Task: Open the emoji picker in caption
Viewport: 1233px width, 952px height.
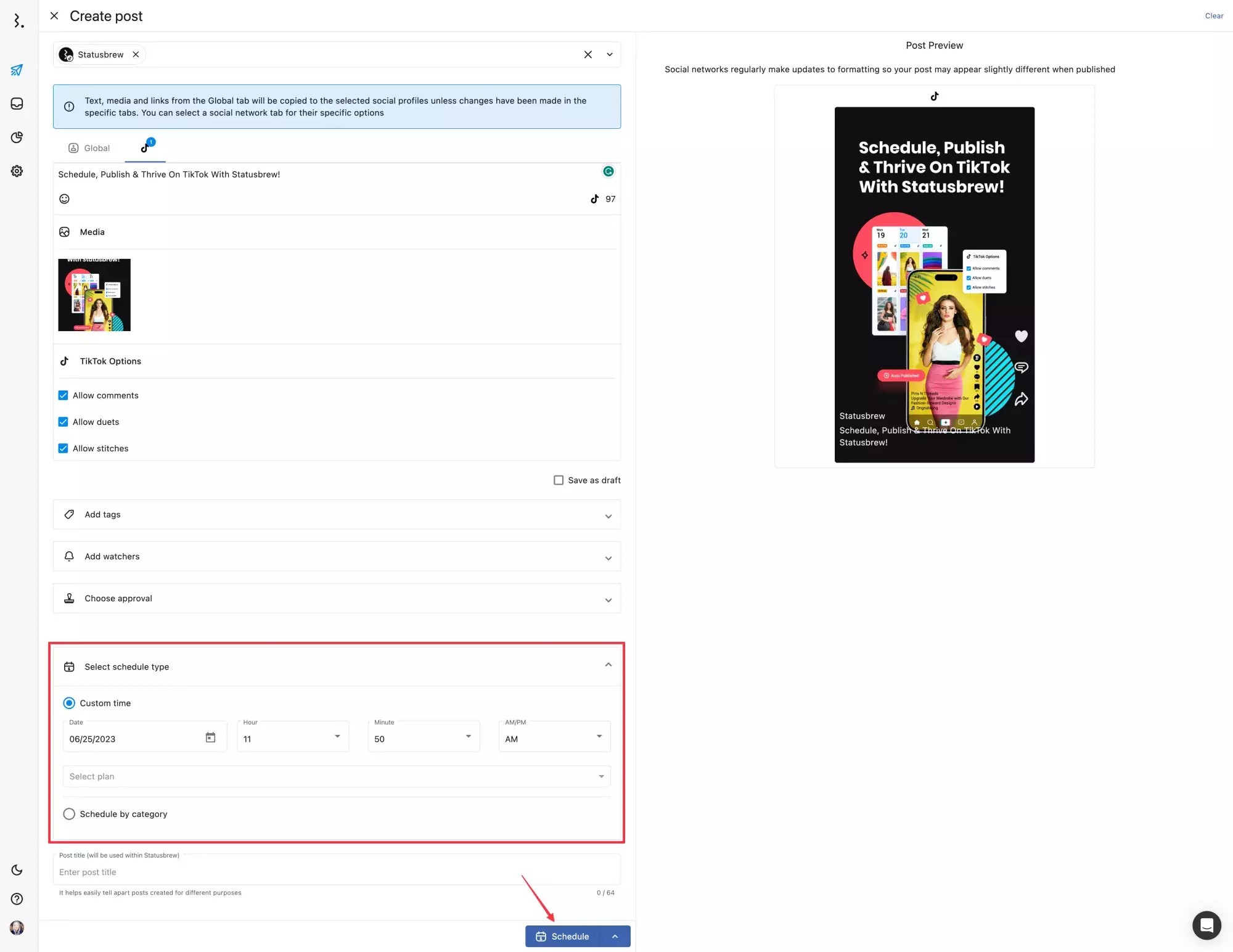Action: (x=64, y=199)
